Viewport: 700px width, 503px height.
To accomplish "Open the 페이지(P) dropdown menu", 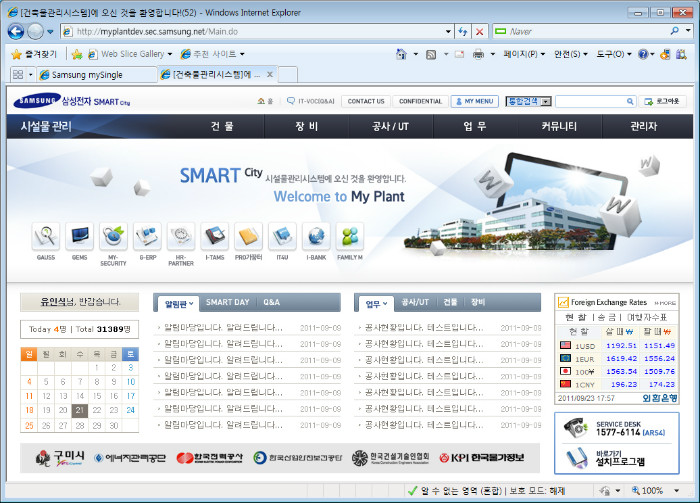I will click(x=524, y=54).
